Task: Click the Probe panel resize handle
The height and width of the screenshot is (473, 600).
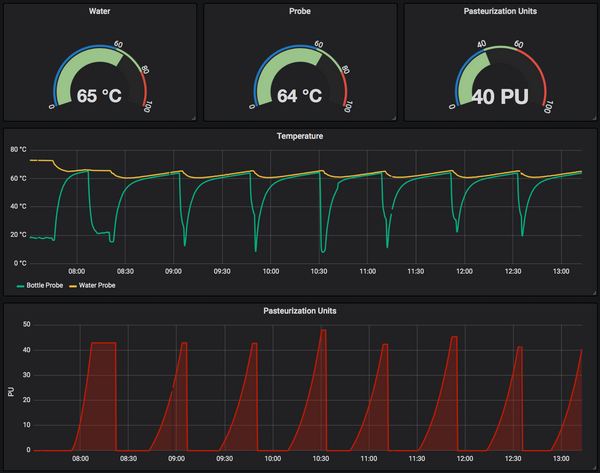Action: [x=394, y=118]
